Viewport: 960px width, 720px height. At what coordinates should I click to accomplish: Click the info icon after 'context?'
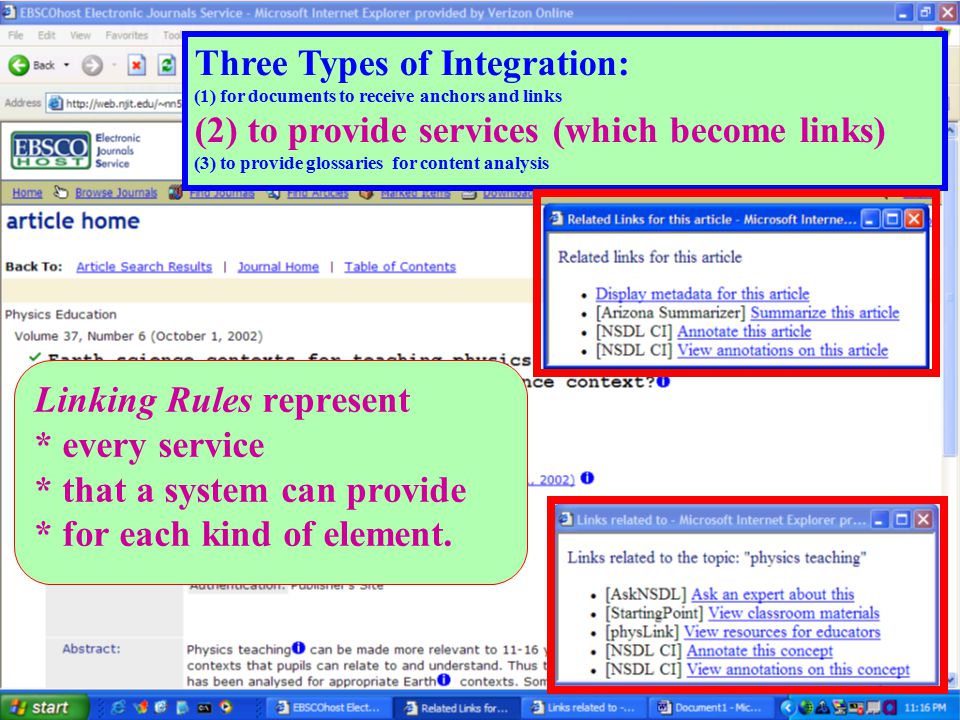663,381
